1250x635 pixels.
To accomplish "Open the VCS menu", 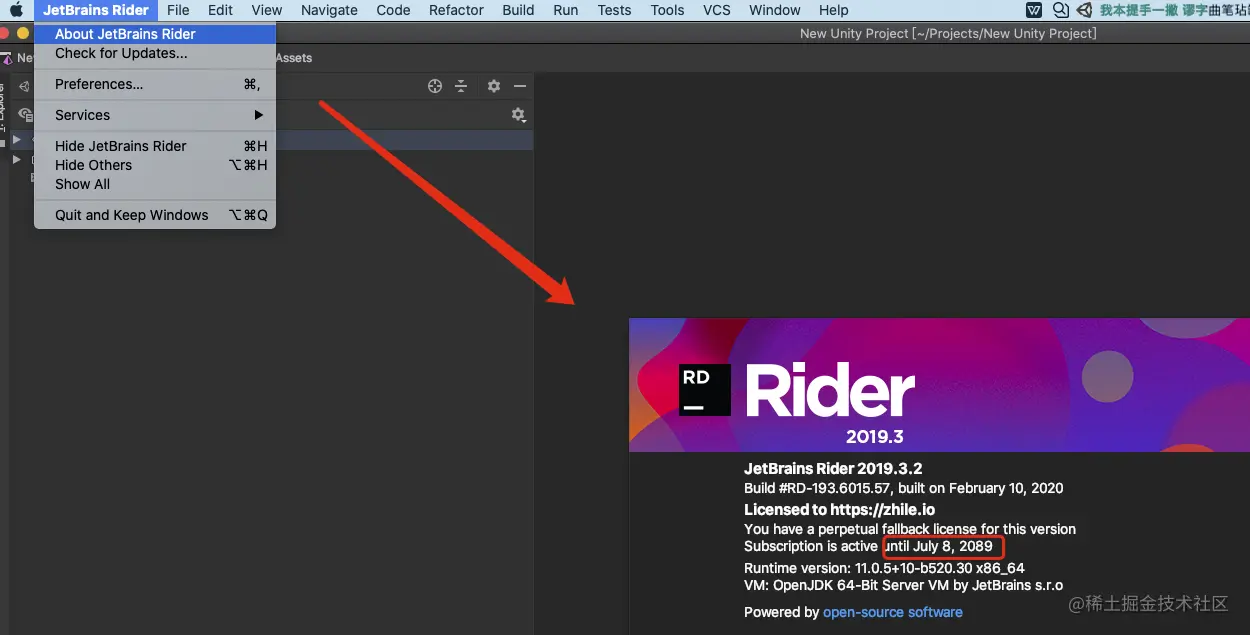I will 717,10.
